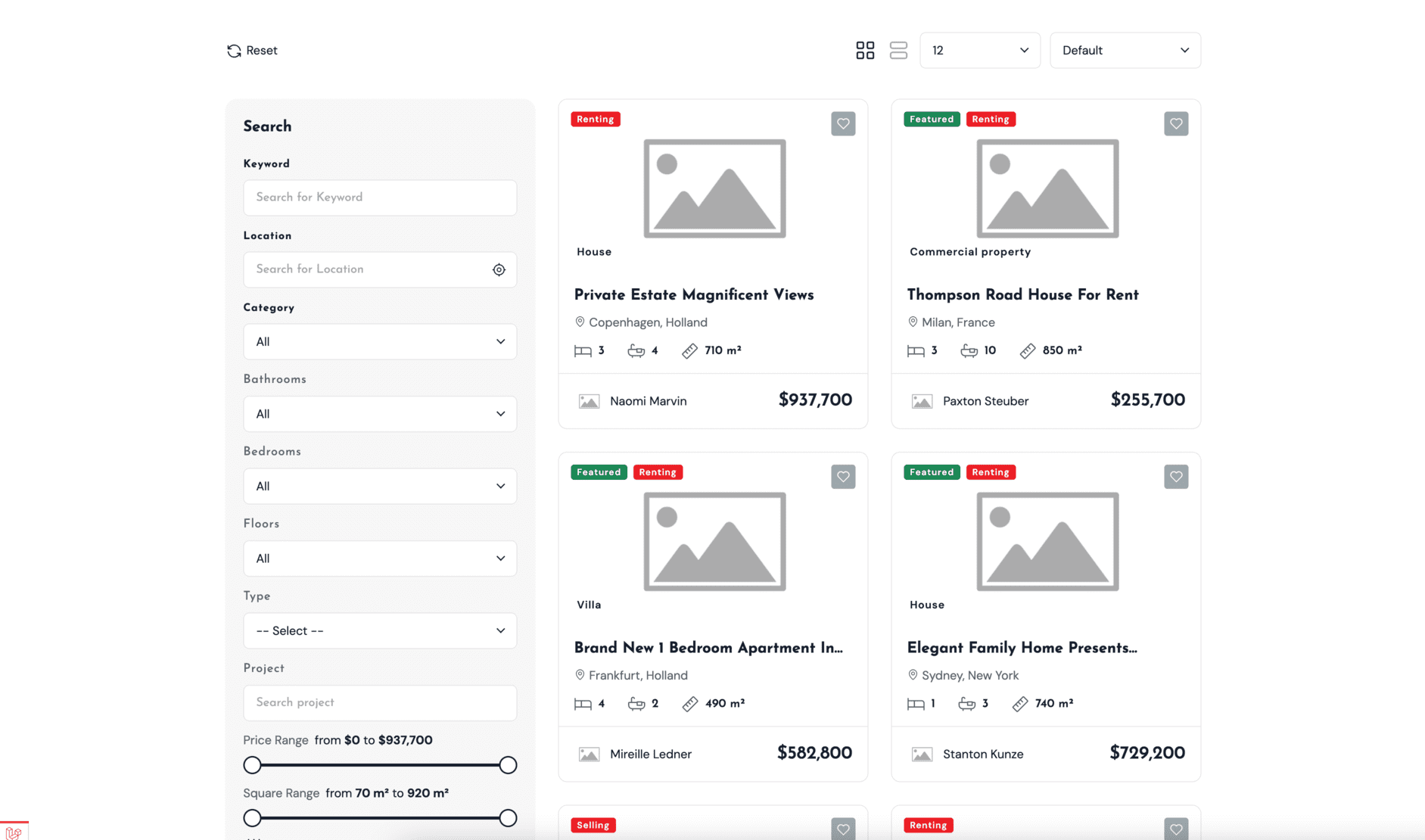Reset all search filters
This screenshot has width=1425, height=840.
click(x=252, y=51)
